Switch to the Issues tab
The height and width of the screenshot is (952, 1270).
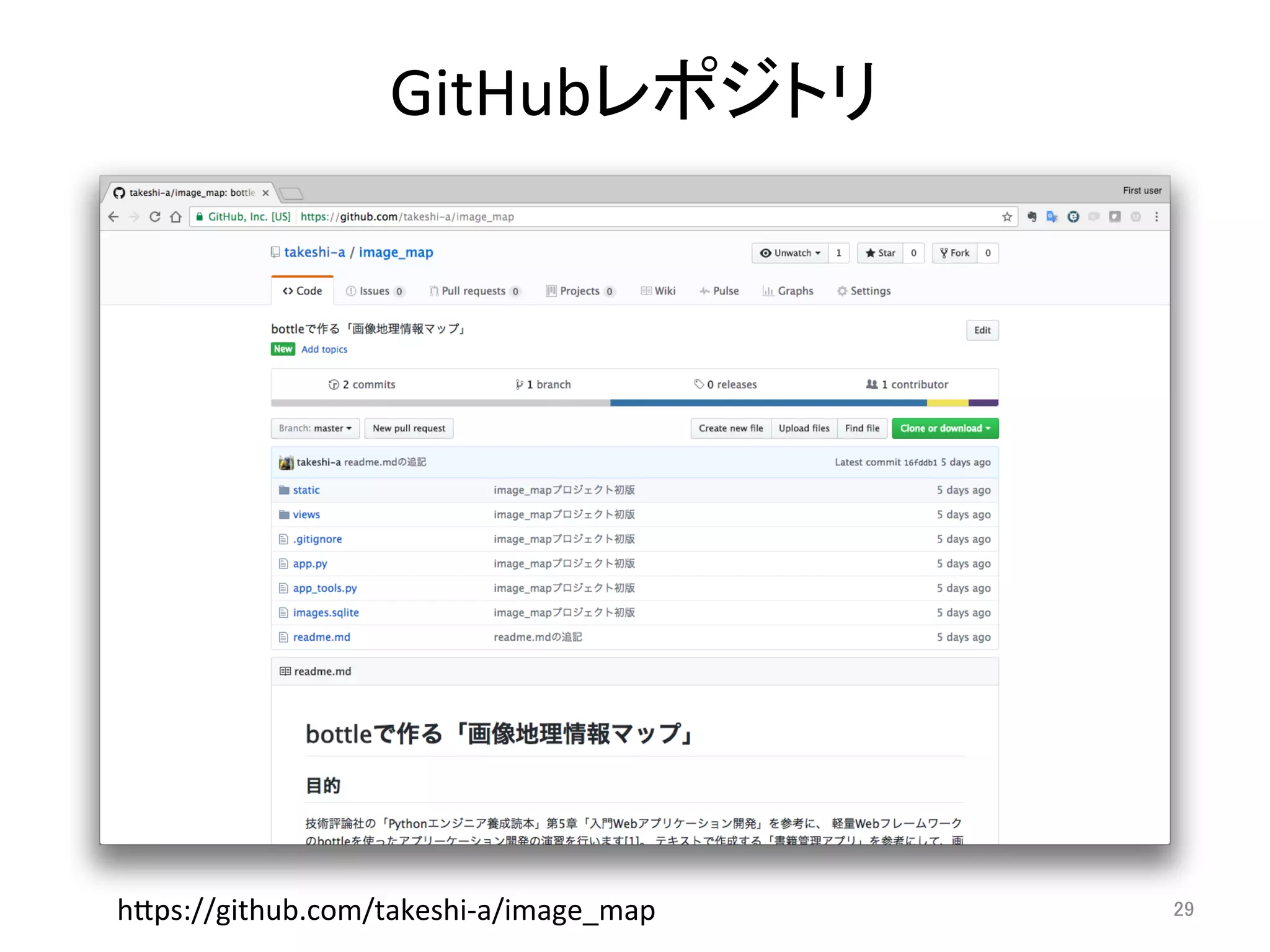click(375, 291)
